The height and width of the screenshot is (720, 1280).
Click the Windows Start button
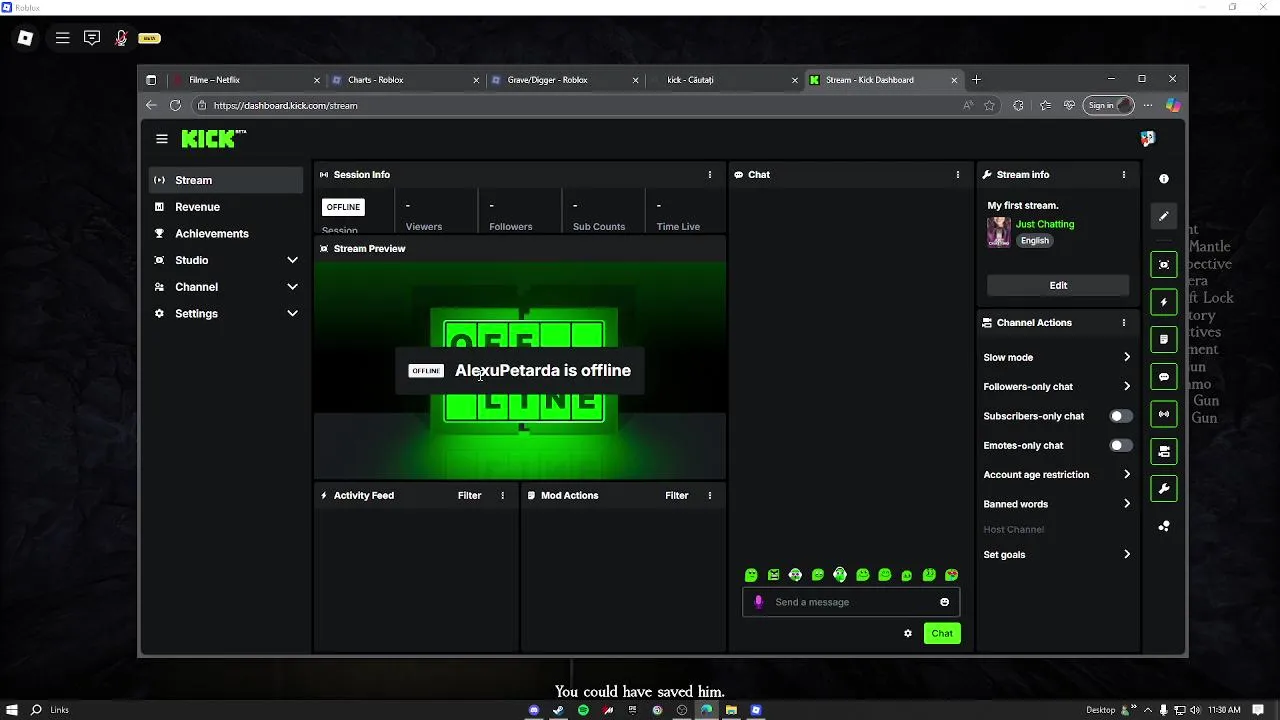point(12,710)
